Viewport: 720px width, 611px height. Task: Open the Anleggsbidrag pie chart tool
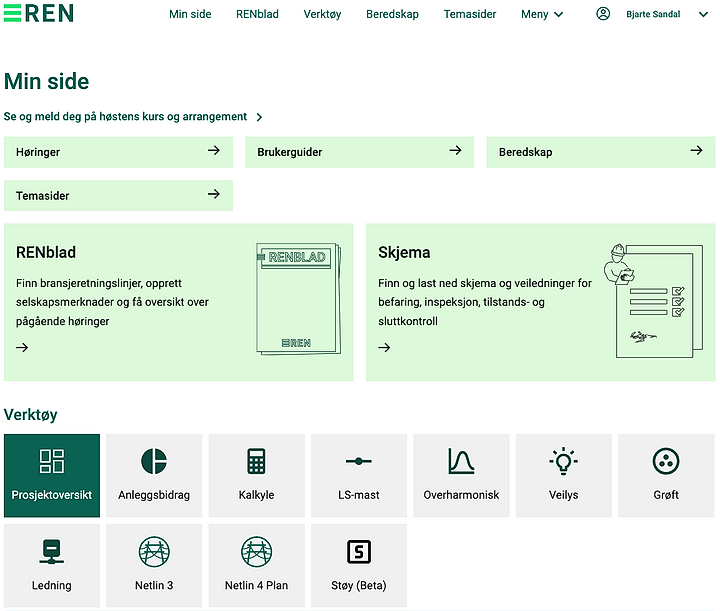(x=154, y=475)
